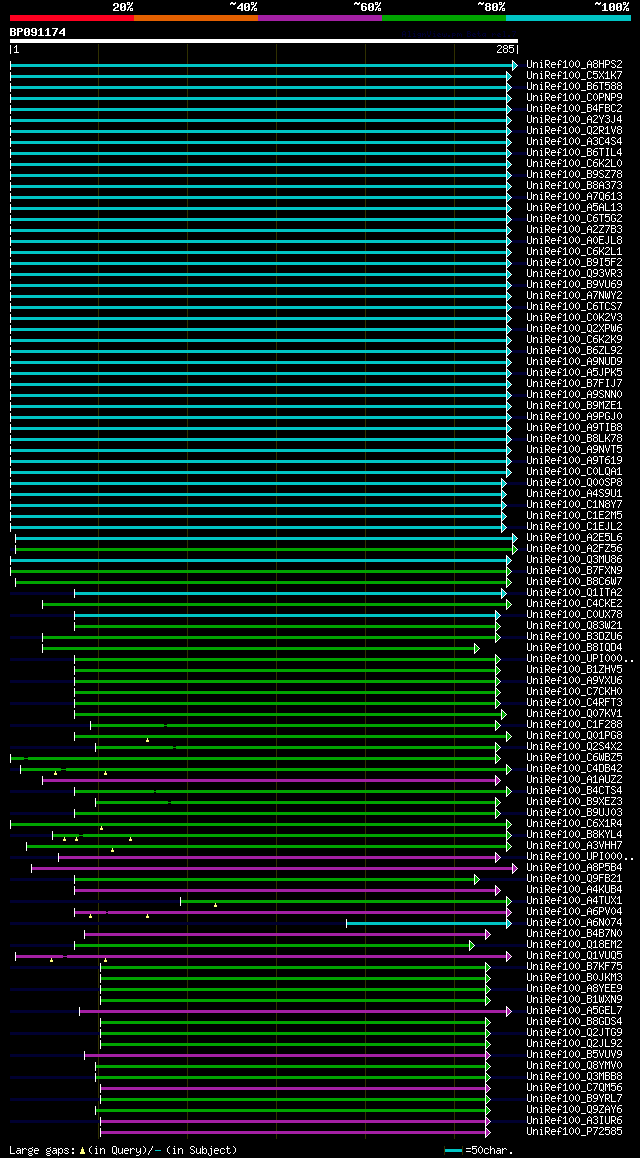Select the UniRef100_C4DB42 label
This screenshot has width=640, height=1158.
point(574,769)
